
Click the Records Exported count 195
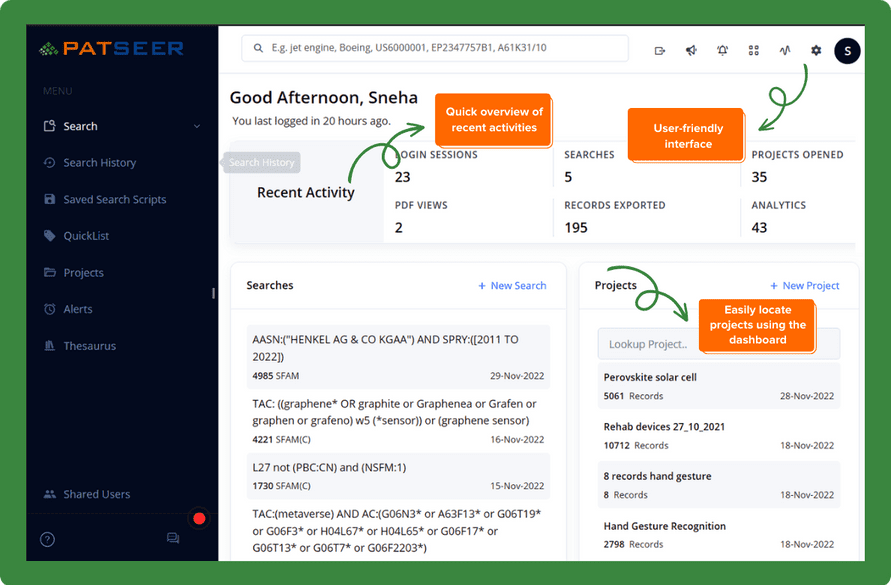pos(576,228)
